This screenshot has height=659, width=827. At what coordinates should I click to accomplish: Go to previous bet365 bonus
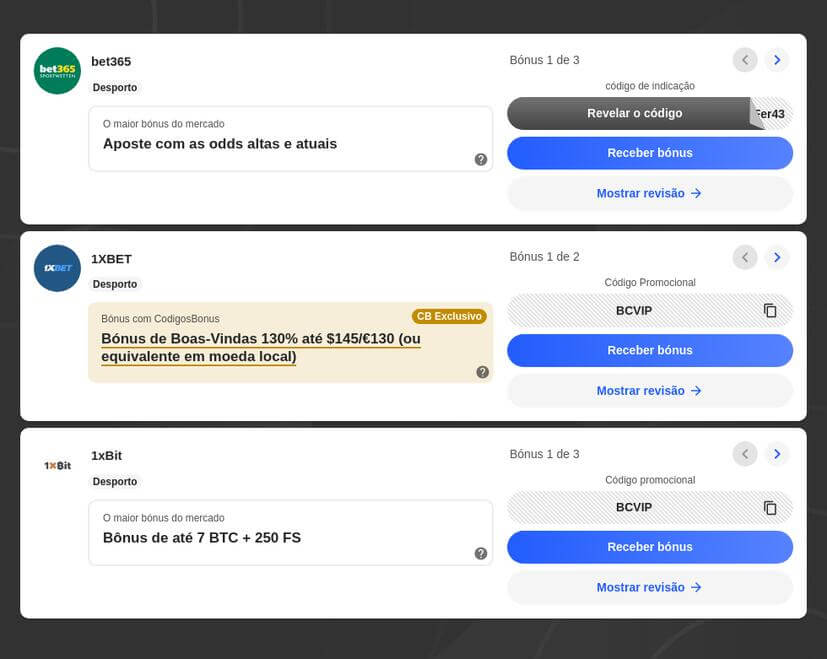click(x=745, y=60)
